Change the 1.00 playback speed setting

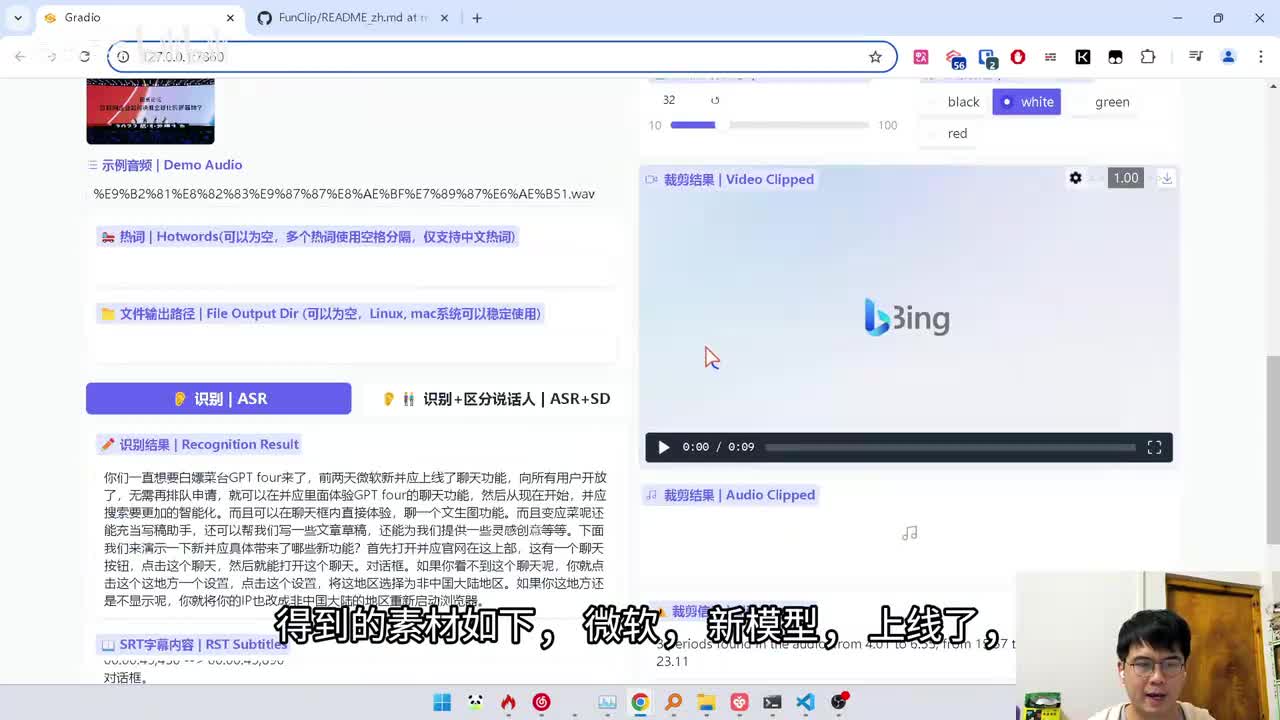(x=1125, y=178)
